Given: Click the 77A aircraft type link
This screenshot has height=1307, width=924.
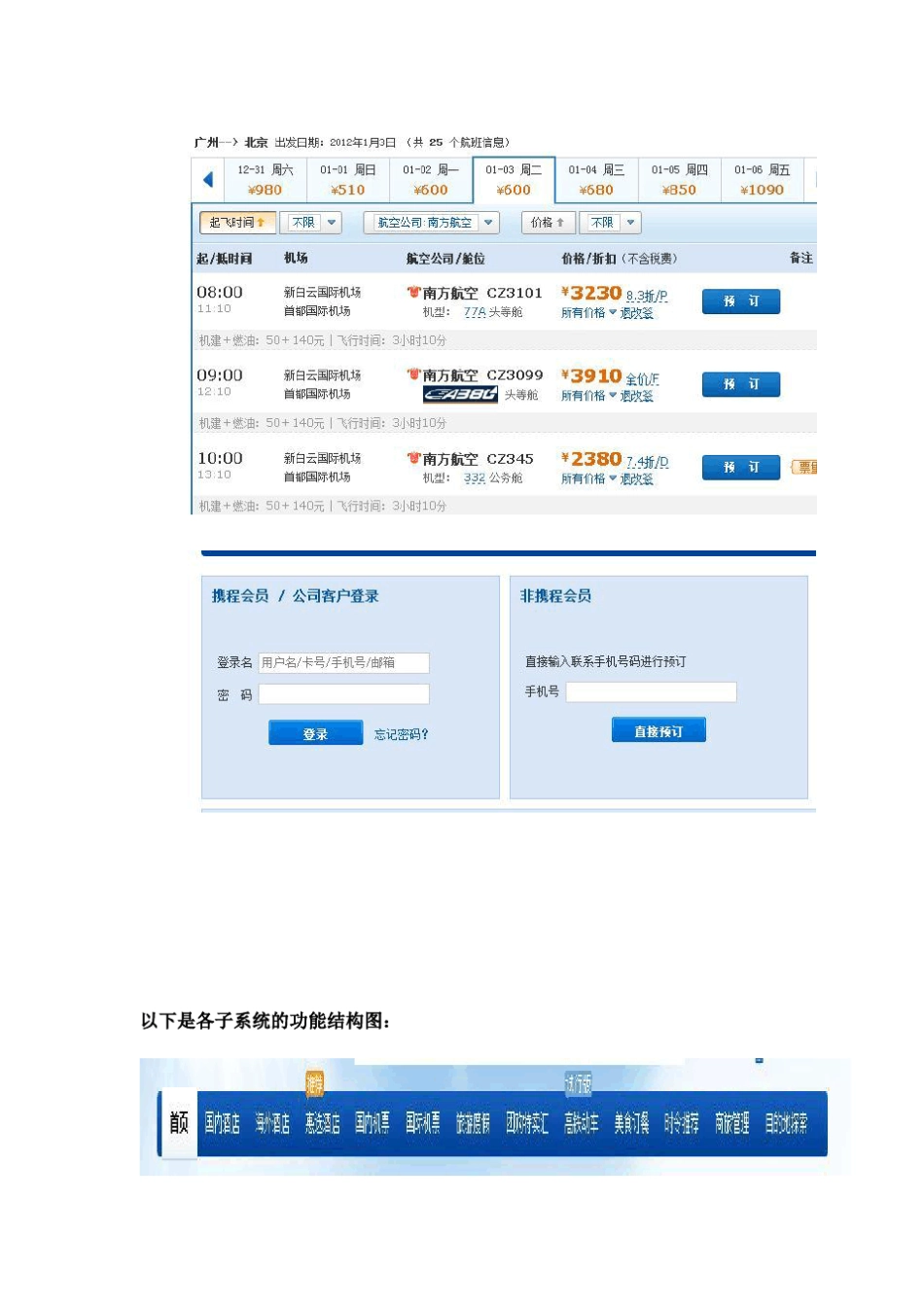Looking at the screenshot, I should (x=475, y=312).
